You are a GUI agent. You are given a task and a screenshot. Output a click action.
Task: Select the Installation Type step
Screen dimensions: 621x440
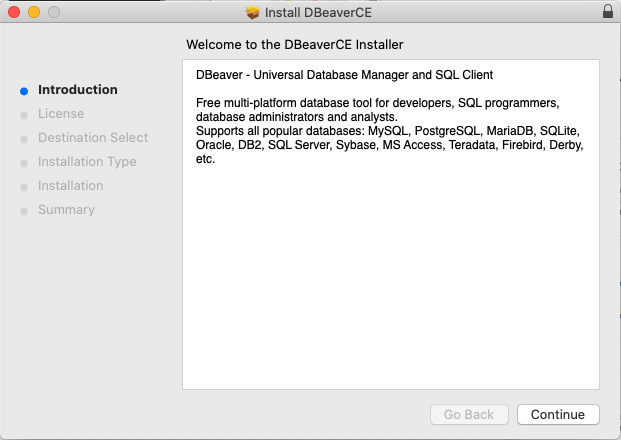(87, 162)
